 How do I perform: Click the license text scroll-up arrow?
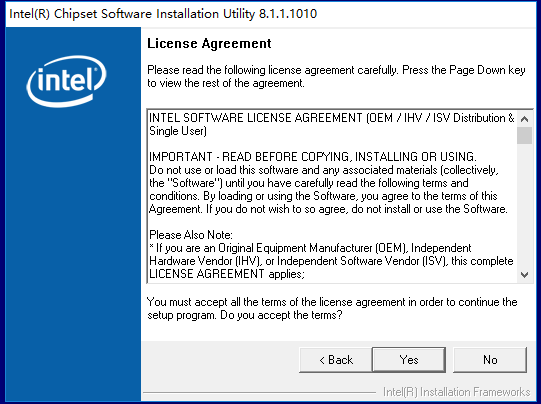pos(524,119)
